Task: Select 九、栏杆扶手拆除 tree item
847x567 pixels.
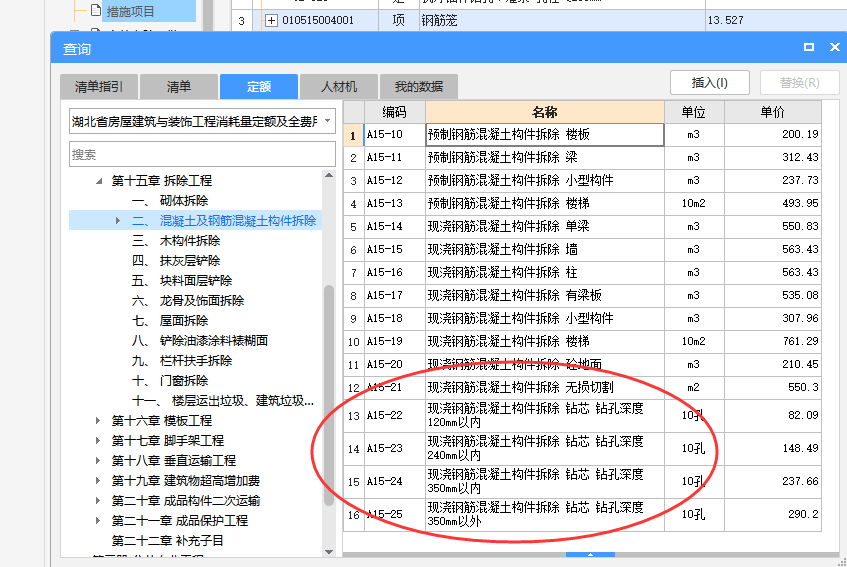Action: 182,361
